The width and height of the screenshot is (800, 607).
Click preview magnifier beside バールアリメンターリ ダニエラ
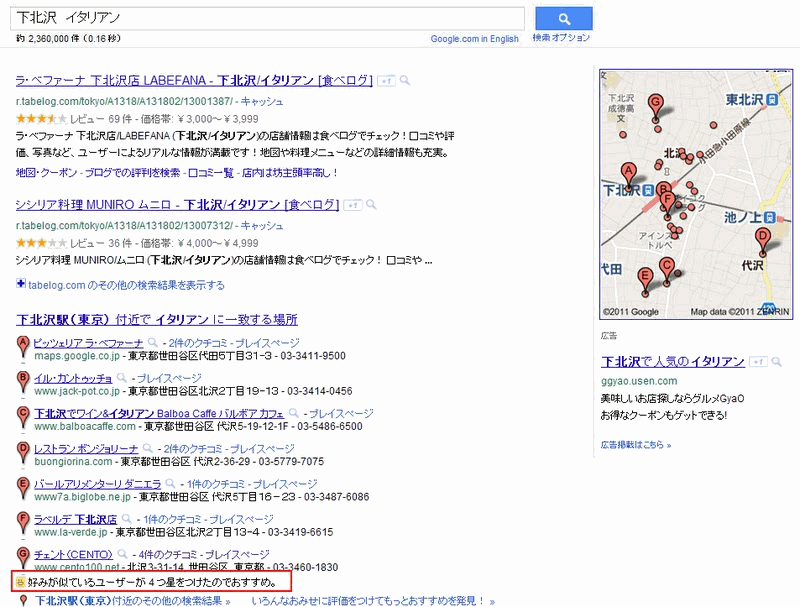click(x=170, y=484)
